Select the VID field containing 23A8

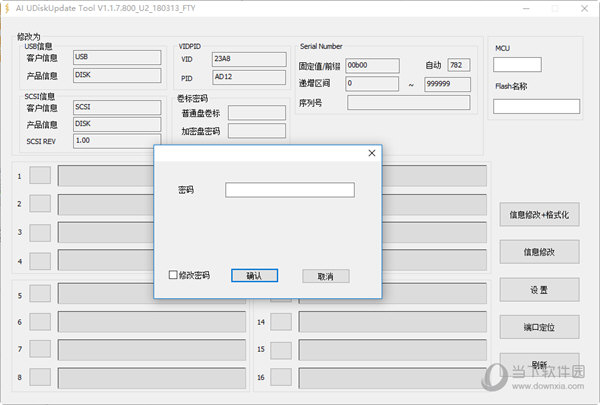(x=240, y=59)
